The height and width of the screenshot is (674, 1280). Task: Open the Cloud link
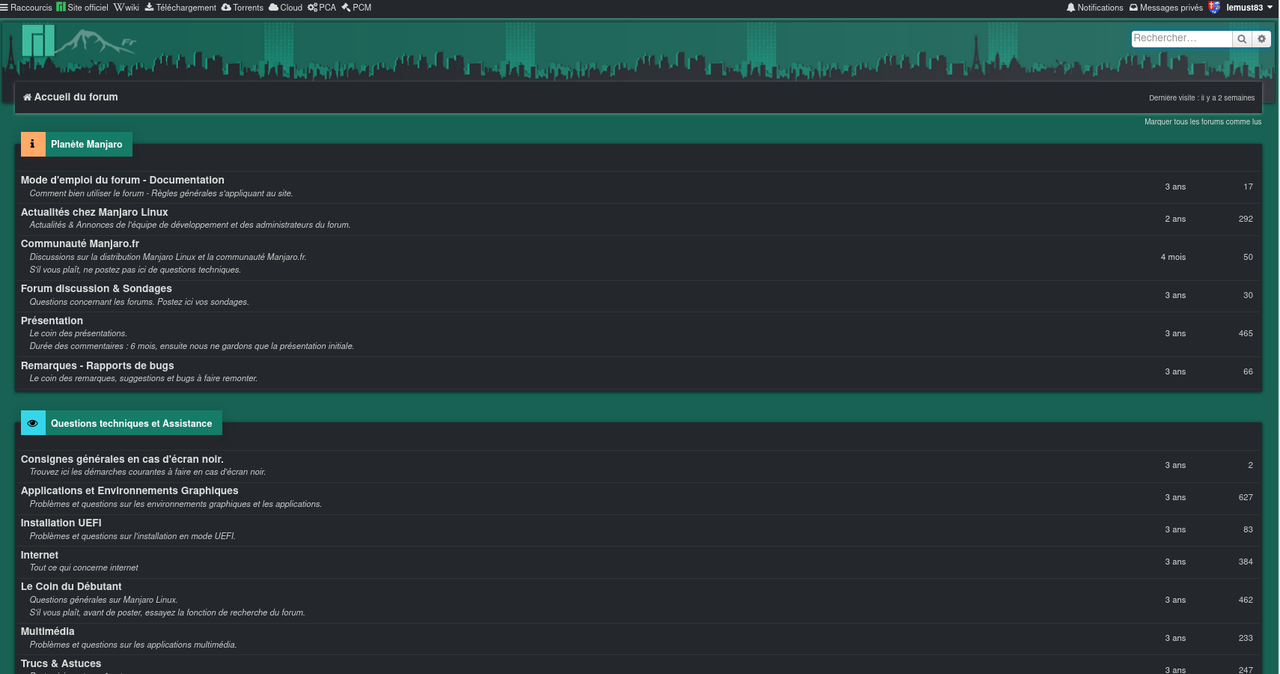286,7
